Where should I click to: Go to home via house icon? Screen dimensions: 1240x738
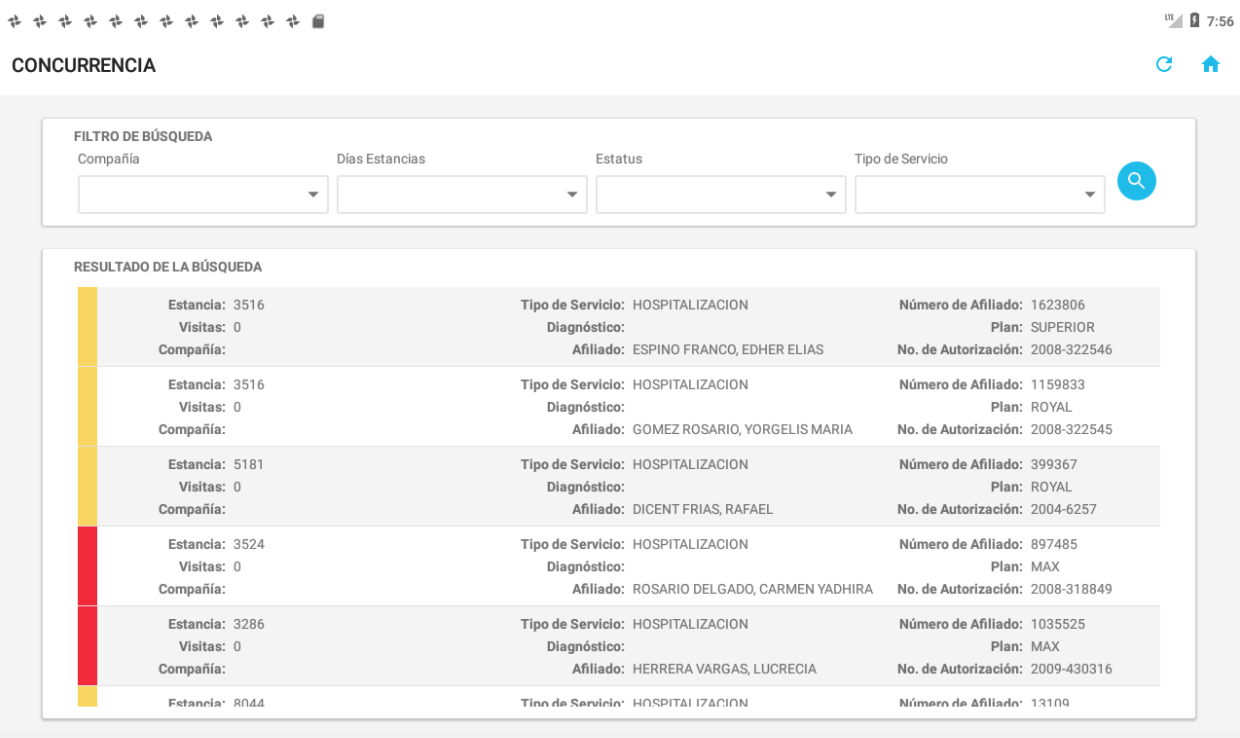[x=1210, y=65]
